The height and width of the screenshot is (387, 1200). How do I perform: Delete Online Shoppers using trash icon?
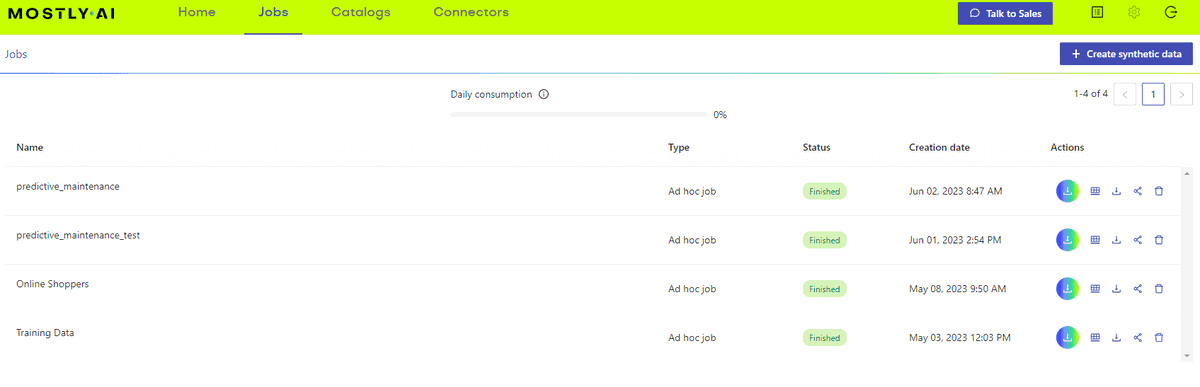pos(1159,289)
